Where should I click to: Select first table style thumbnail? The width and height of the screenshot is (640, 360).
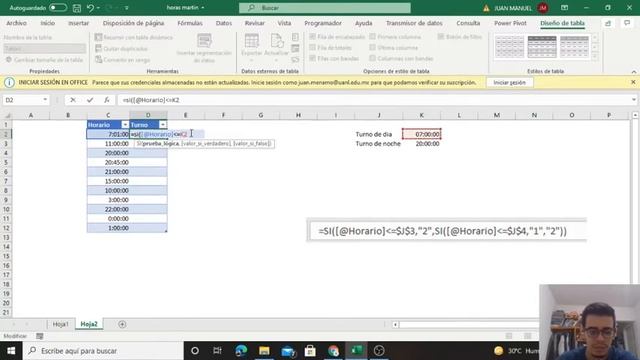point(509,47)
